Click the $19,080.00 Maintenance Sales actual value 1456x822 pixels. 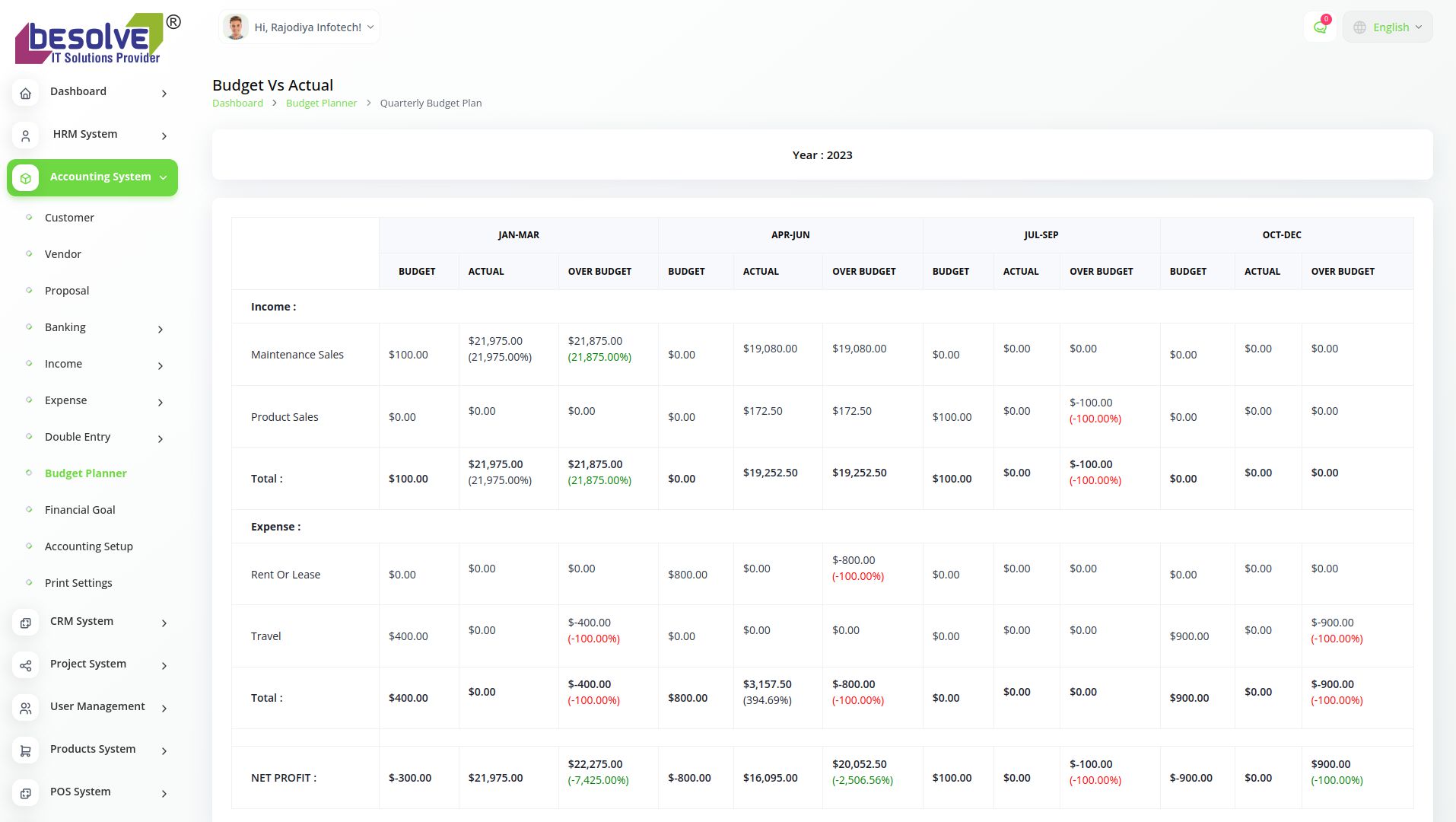(x=770, y=349)
